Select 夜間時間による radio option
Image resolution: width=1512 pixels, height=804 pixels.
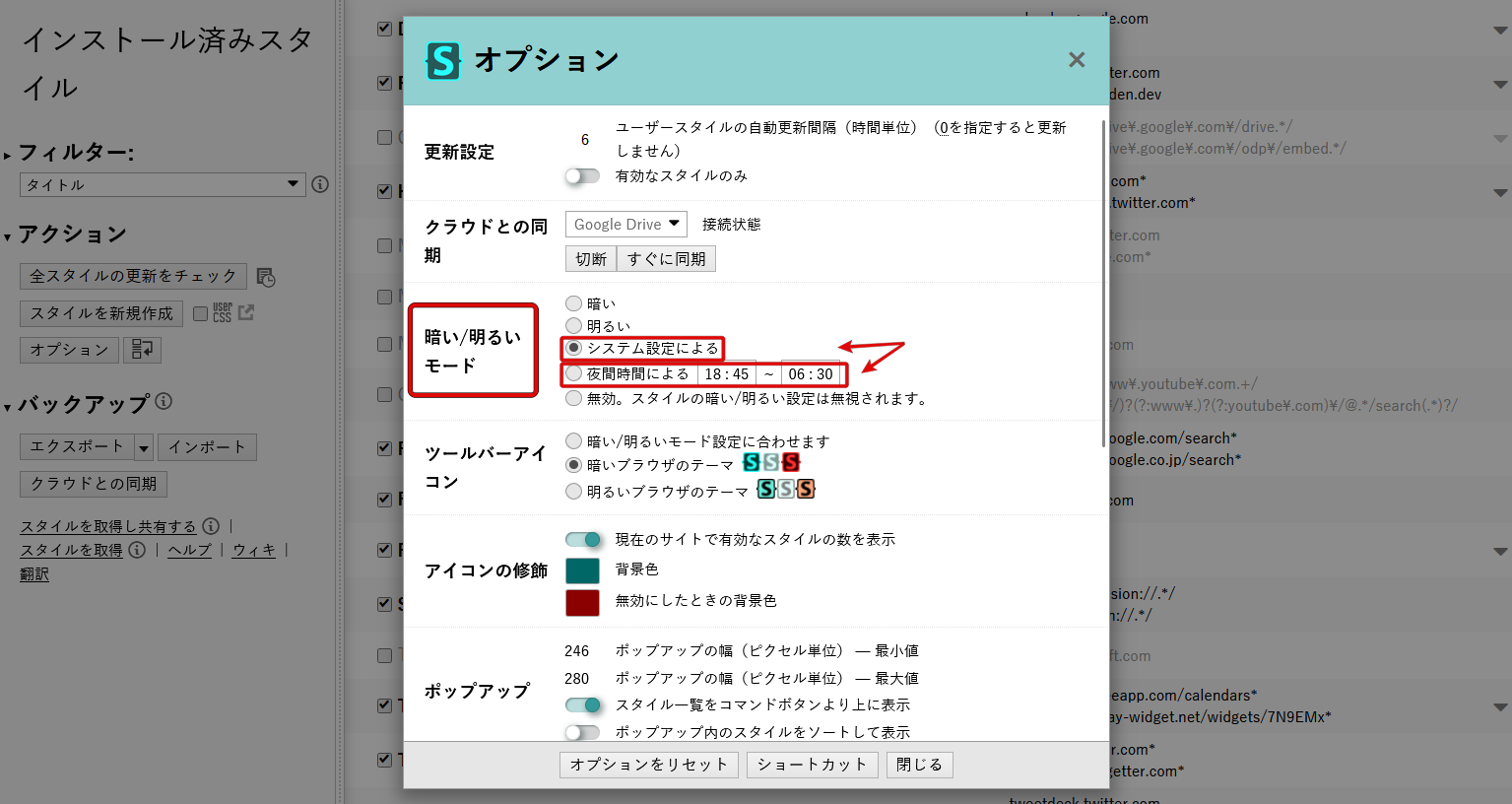[573, 373]
